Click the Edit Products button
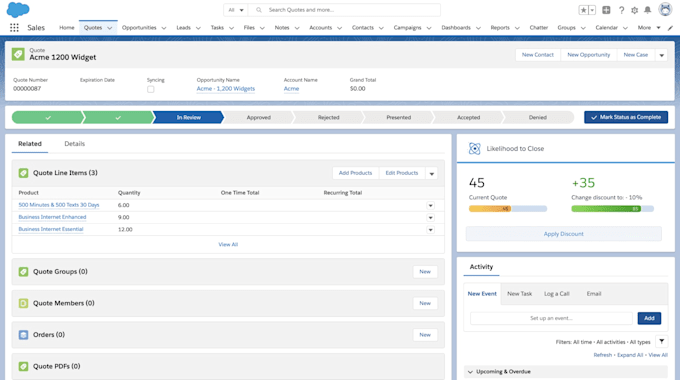The height and width of the screenshot is (380, 680). 402,173
